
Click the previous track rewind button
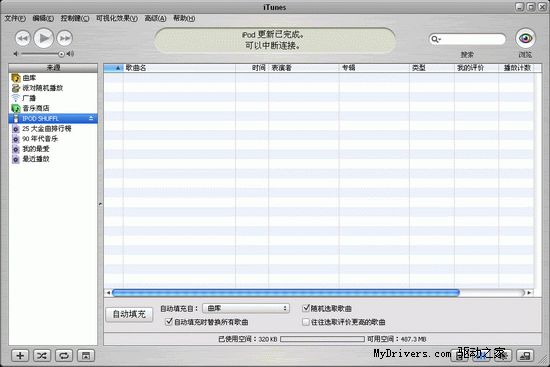23,38
